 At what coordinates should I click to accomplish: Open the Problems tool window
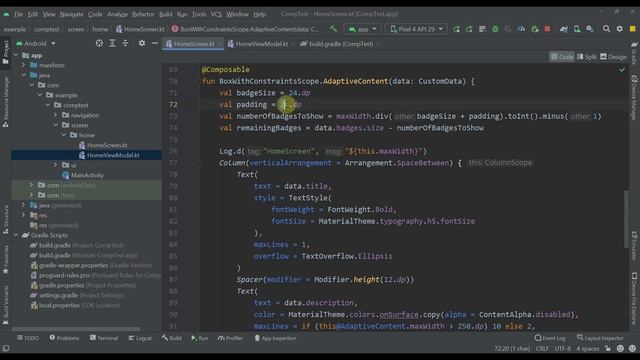(x=64, y=338)
